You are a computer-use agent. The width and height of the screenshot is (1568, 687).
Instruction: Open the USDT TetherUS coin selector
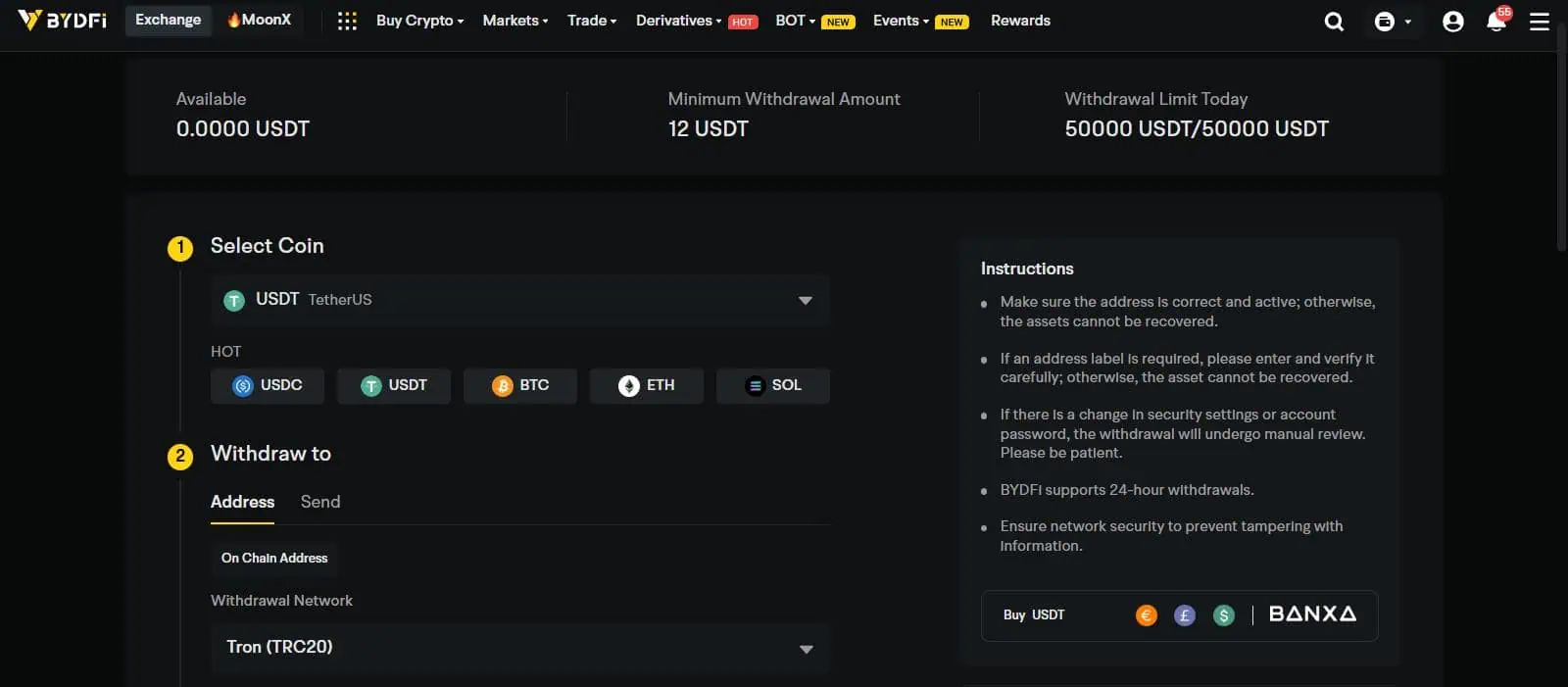tap(520, 300)
